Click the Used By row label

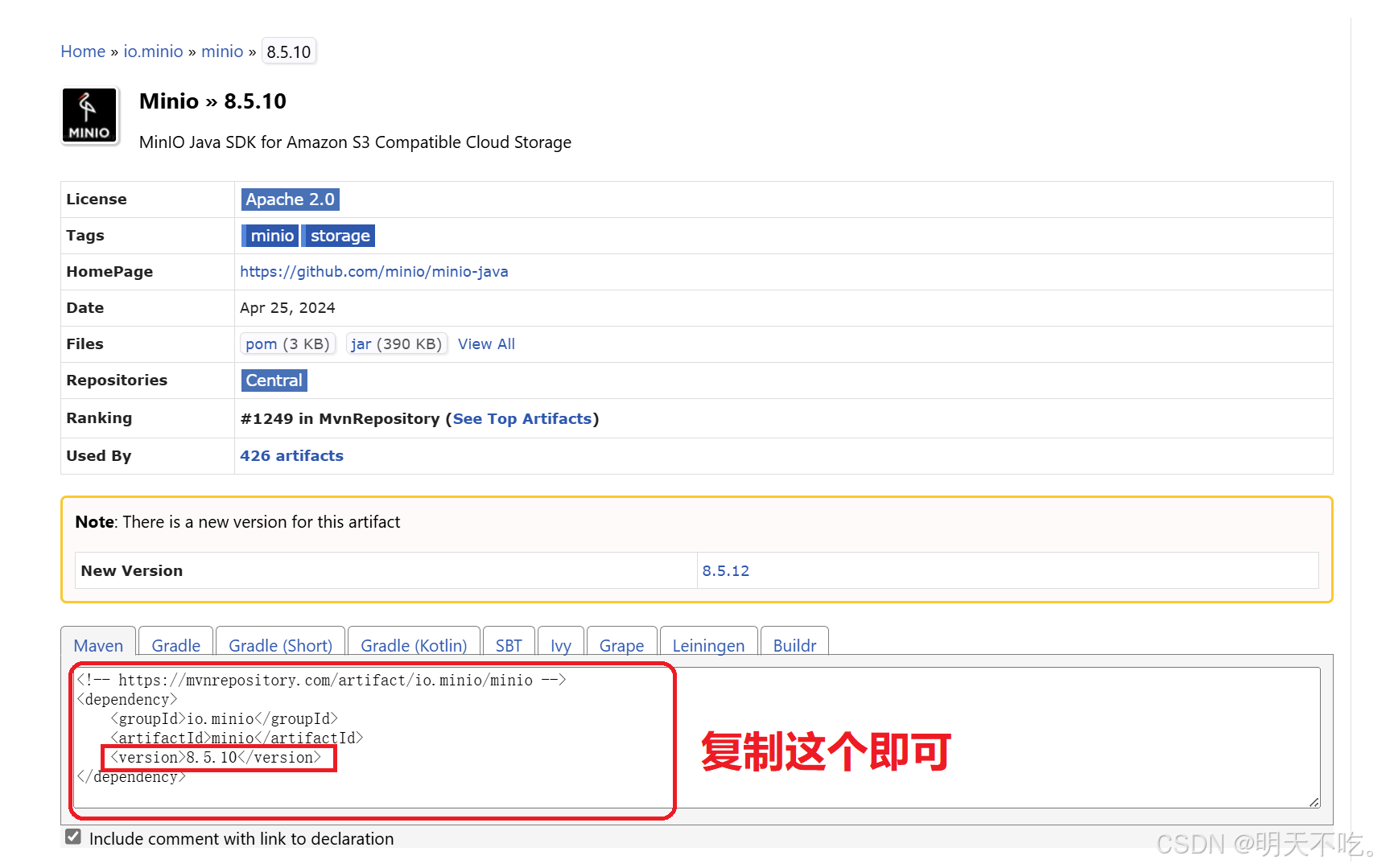pos(99,456)
